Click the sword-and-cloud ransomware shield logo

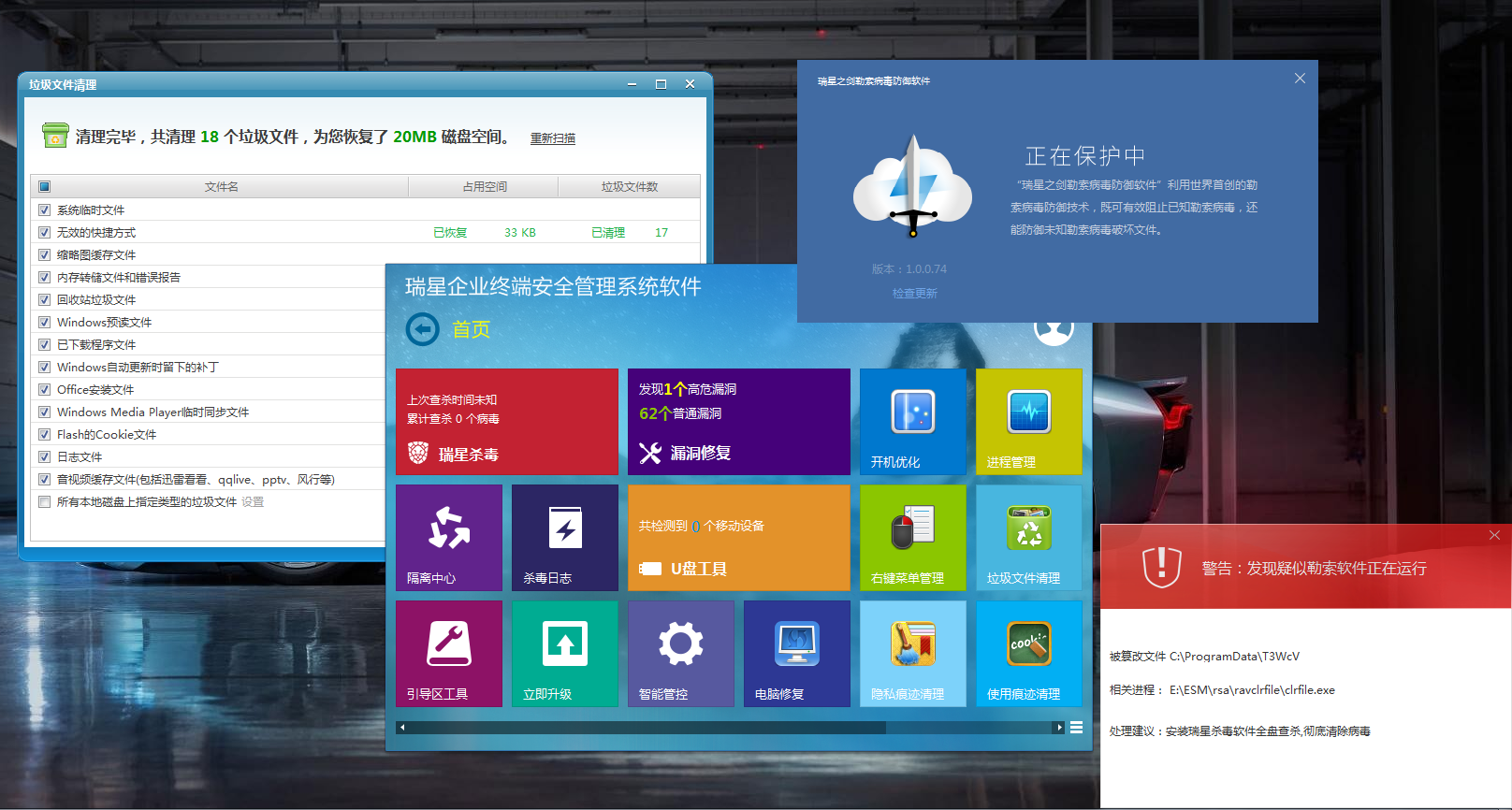pos(912,185)
